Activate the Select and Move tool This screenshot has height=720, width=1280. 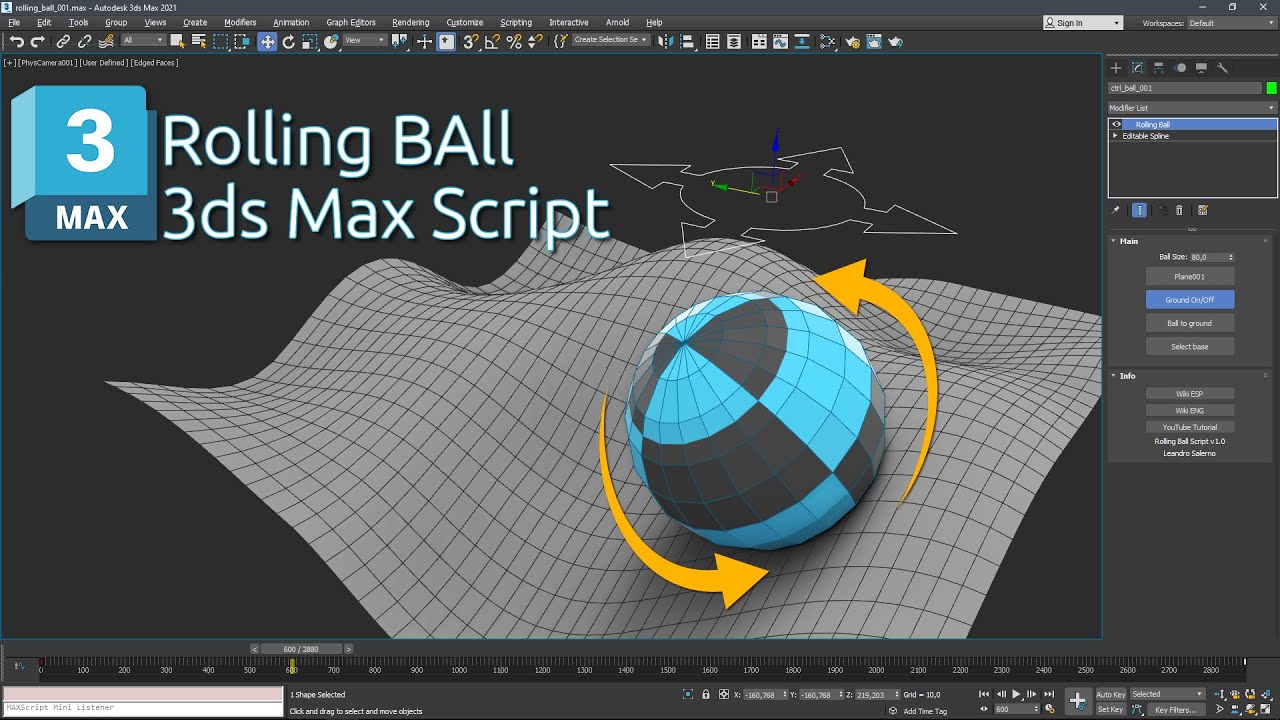(267, 41)
